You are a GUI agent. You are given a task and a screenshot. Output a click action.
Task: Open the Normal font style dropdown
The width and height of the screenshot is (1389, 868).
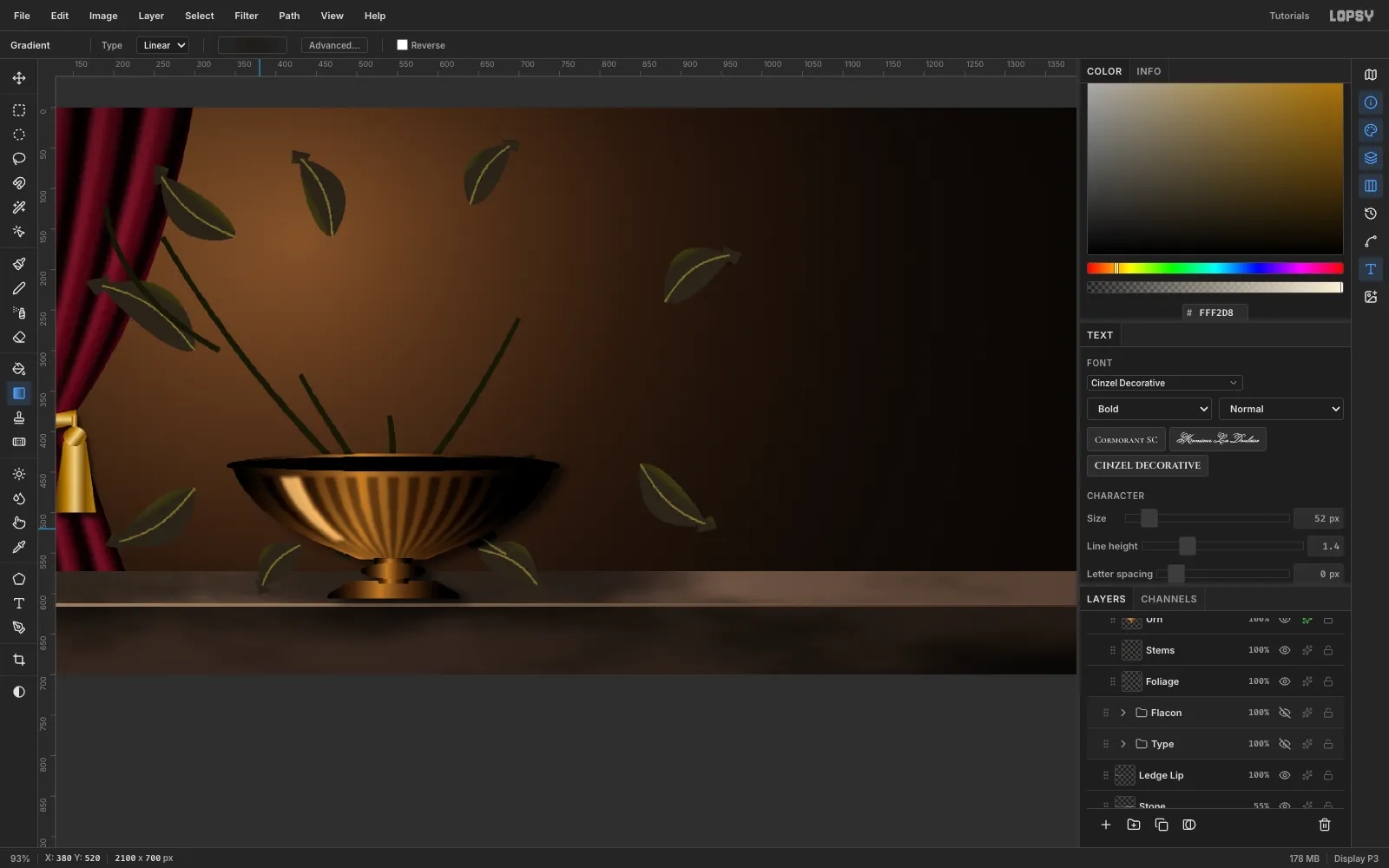point(1281,409)
